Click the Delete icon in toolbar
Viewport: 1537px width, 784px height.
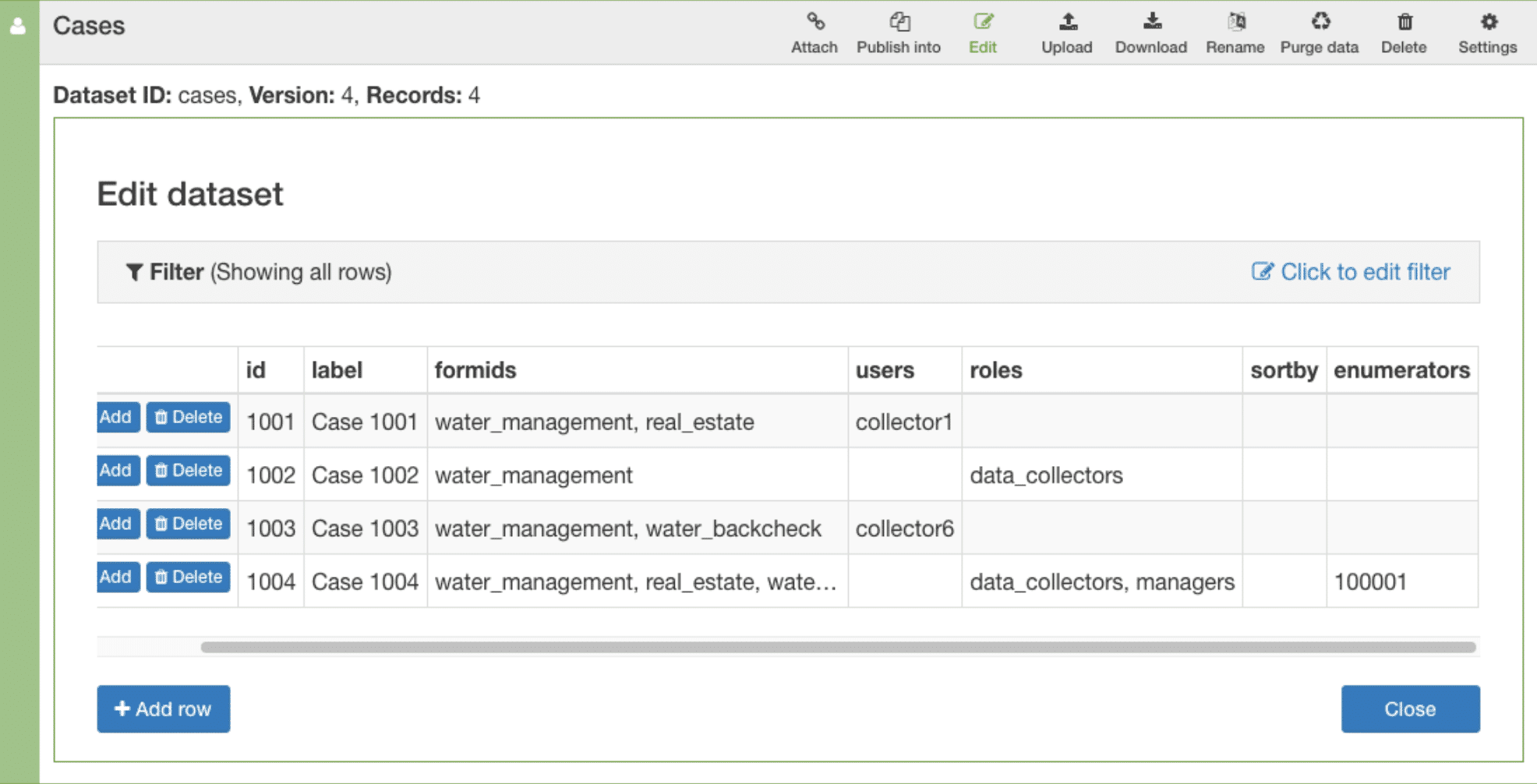coord(1404,31)
